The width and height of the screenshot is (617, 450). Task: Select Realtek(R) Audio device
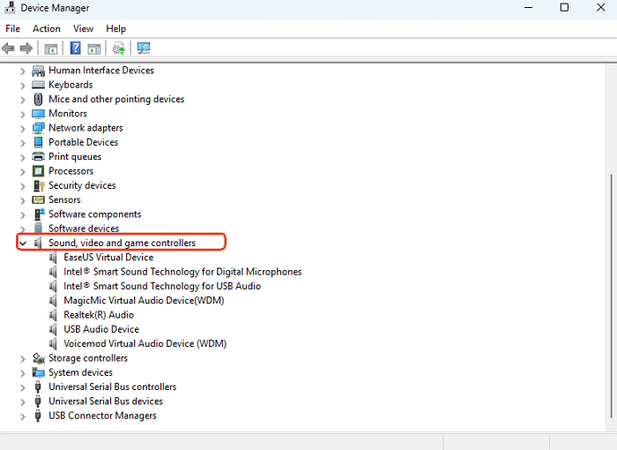coord(99,315)
